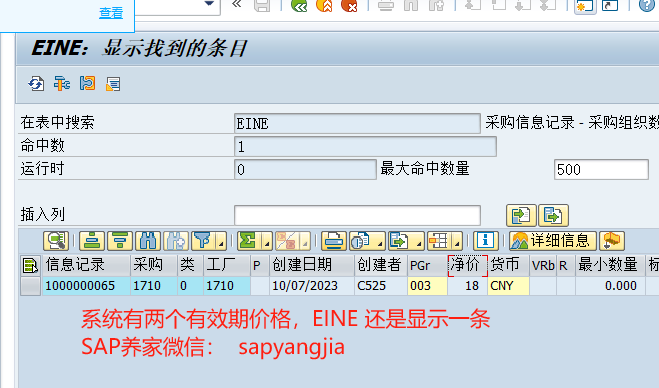Open Find with the binoculars icon

148,241
